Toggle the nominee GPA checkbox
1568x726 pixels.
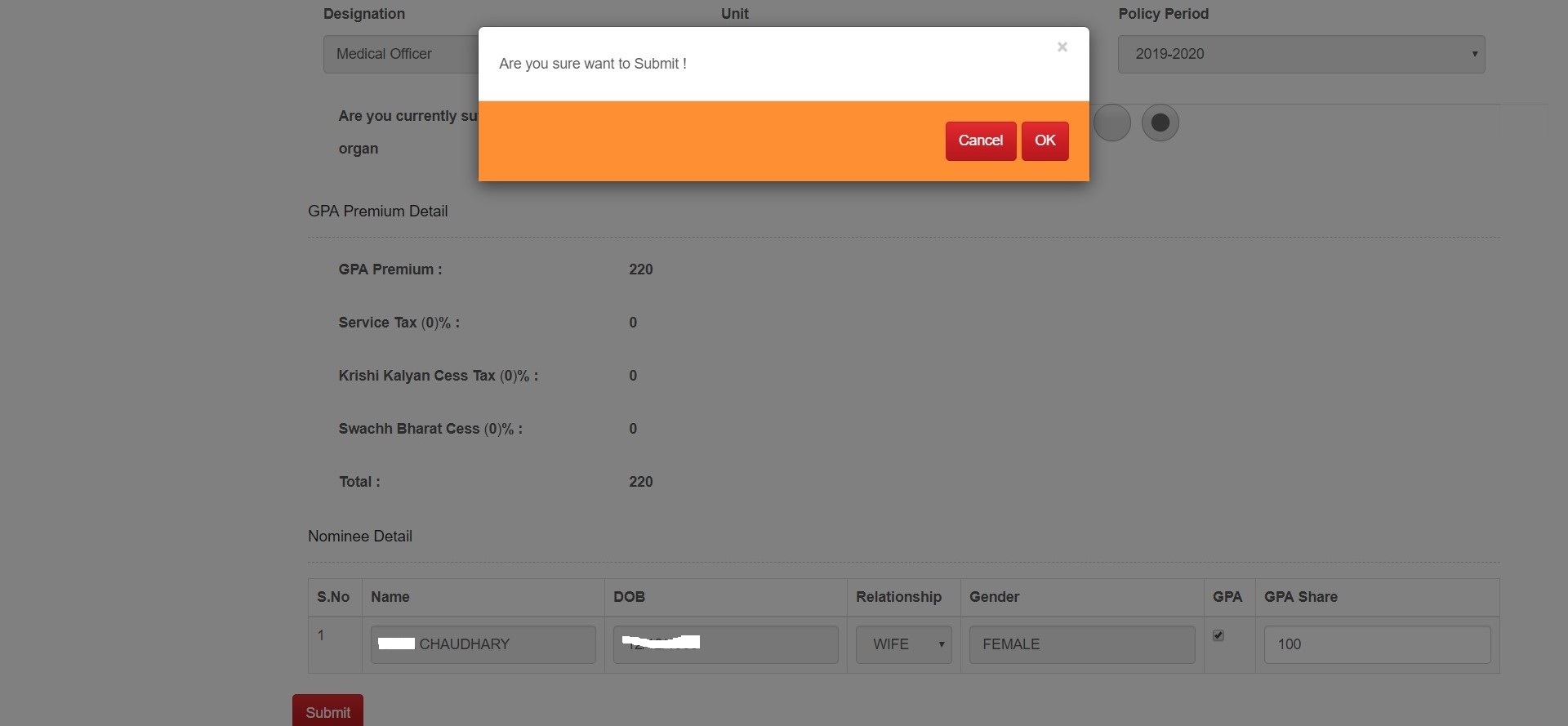click(1218, 635)
